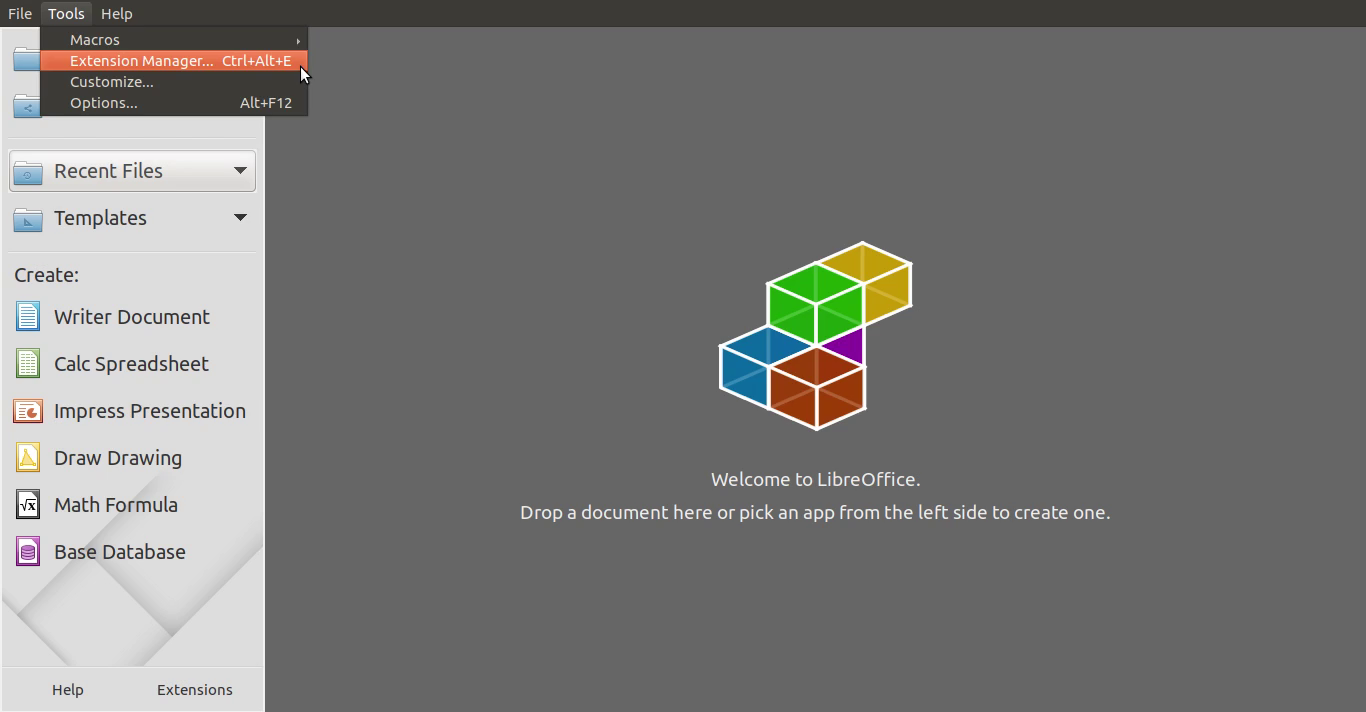Open the Extensions link at bottom

click(195, 690)
